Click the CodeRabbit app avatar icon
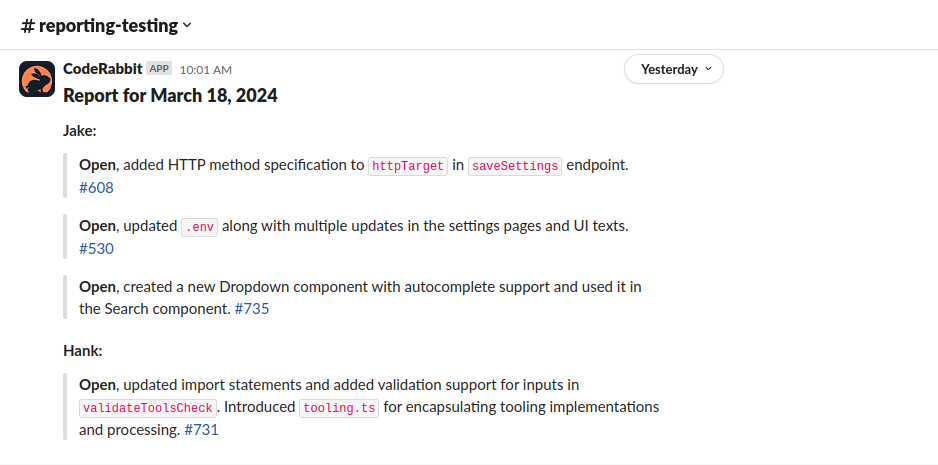This screenshot has width=938, height=465. coord(37,78)
